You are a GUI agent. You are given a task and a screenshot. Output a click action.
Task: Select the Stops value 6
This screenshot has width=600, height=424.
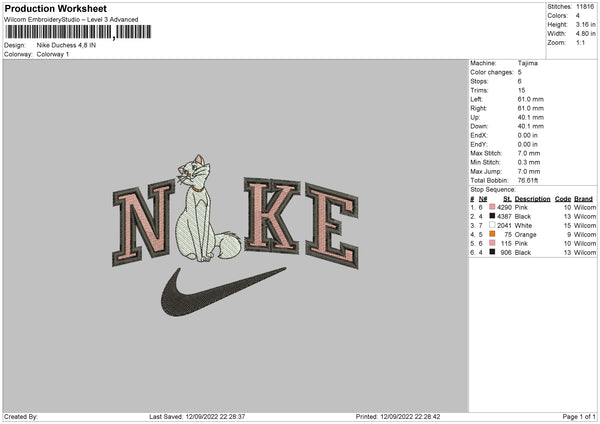click(x=520, y=81)
